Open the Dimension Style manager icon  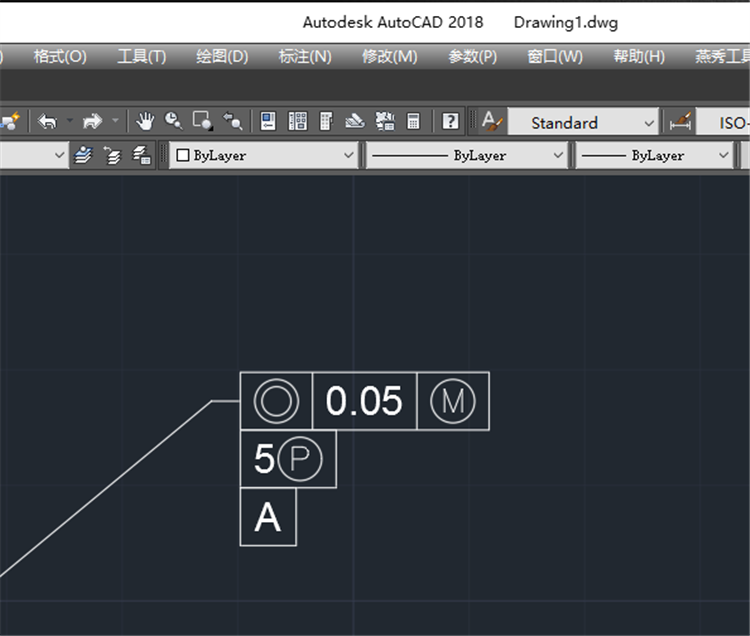pyautogui.click(x=680, y=121)
